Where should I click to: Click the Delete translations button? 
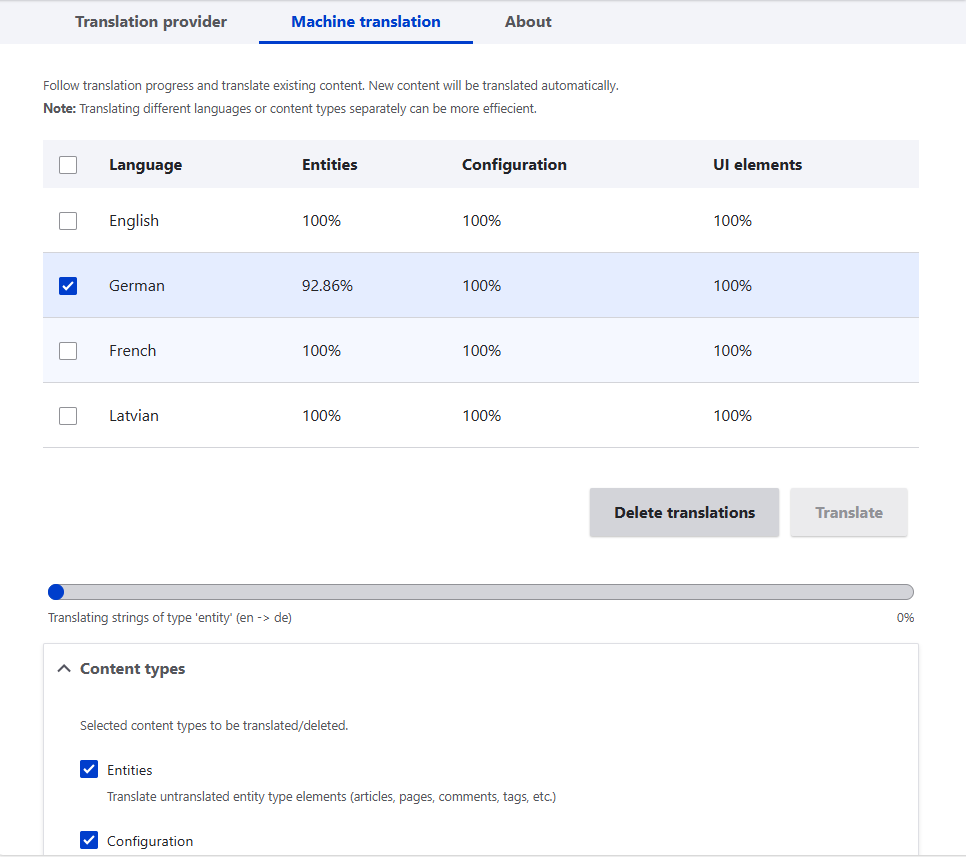pyautogui.click(x=684, y=513)
